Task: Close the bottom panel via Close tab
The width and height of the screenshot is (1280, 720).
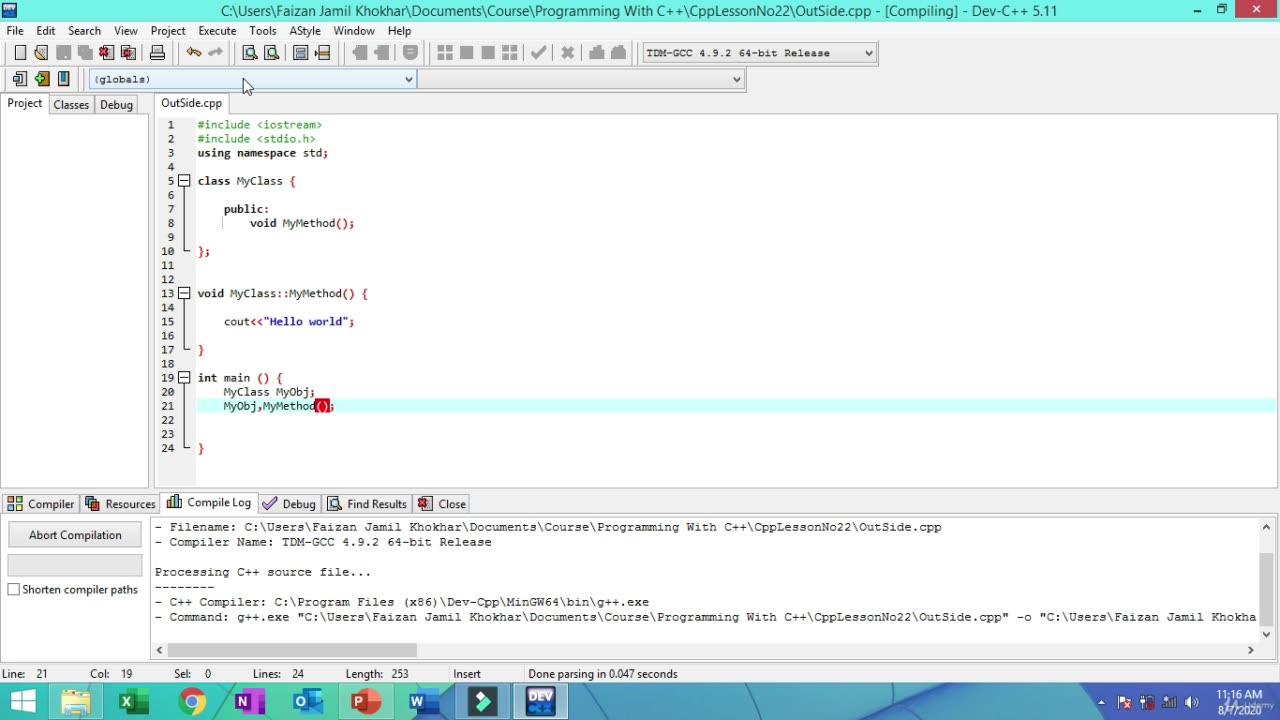Action: [442, 504]
